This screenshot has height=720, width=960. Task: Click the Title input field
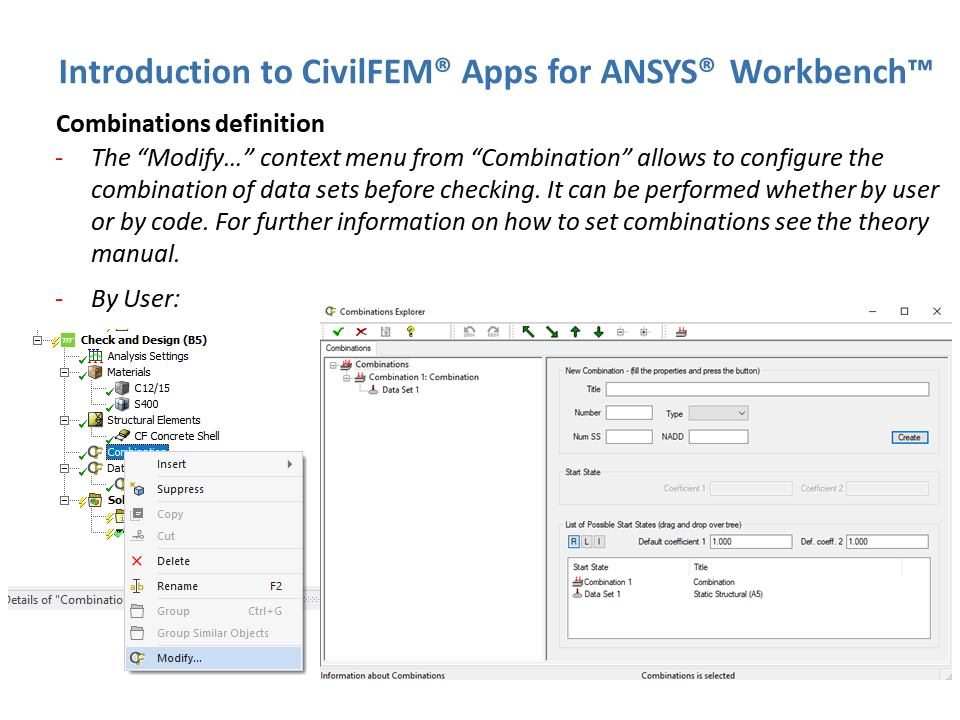click(x=766, y=389)
